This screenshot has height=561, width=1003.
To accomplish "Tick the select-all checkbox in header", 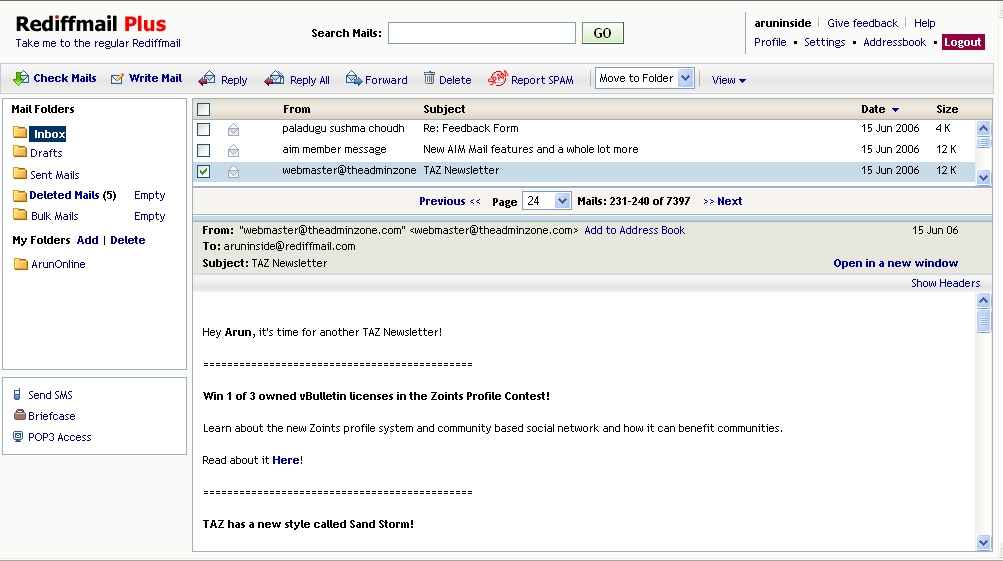I will point(203,109).
